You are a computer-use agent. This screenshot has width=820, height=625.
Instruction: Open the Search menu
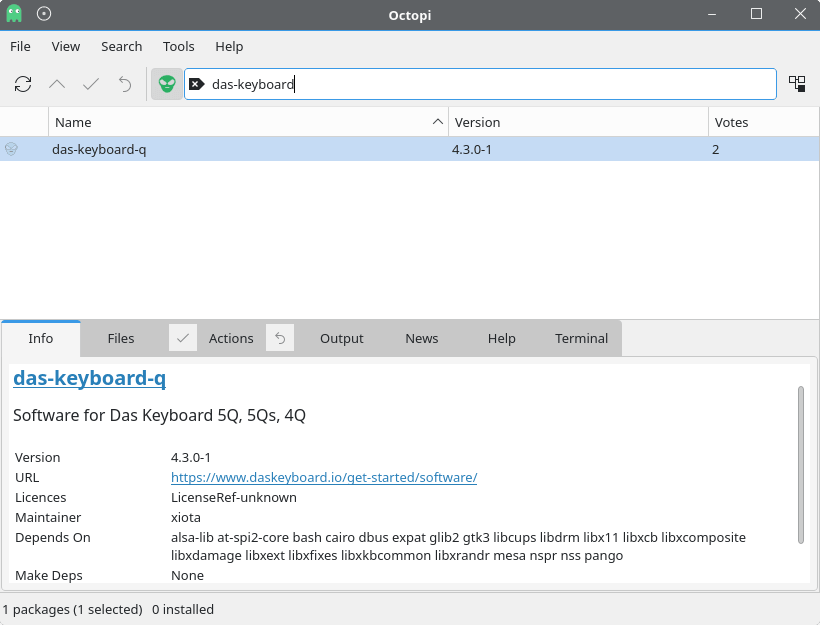click(121, 47)
